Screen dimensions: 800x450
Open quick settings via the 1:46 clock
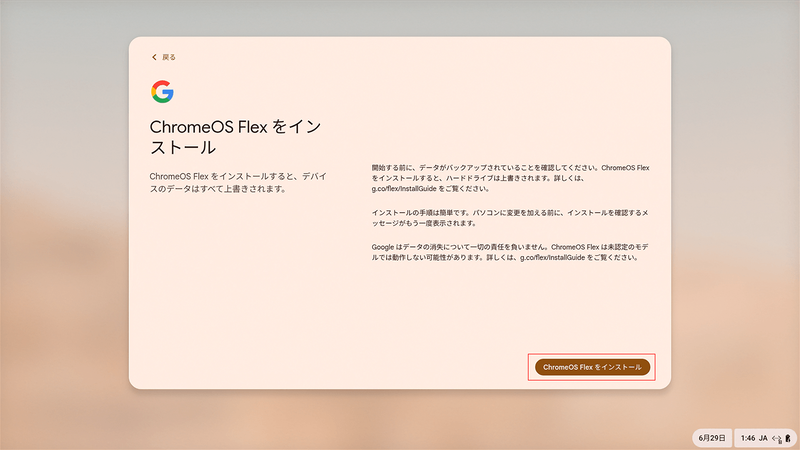pyautogui.click(x=747, y=438)
